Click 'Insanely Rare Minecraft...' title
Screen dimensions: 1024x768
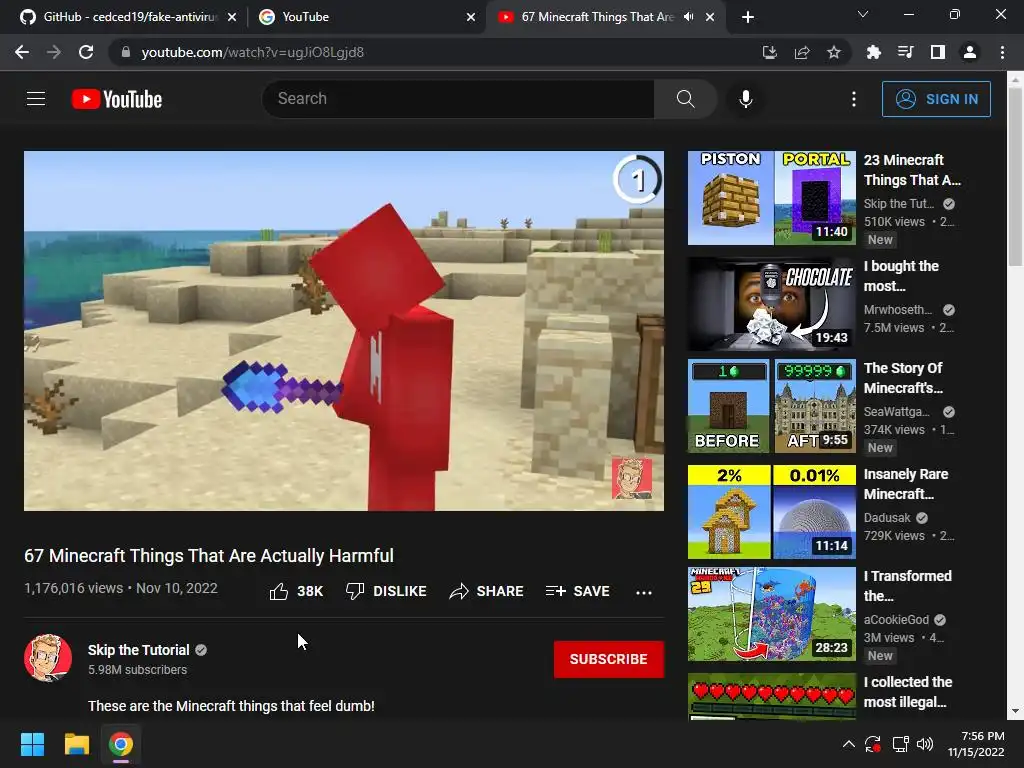906,484
